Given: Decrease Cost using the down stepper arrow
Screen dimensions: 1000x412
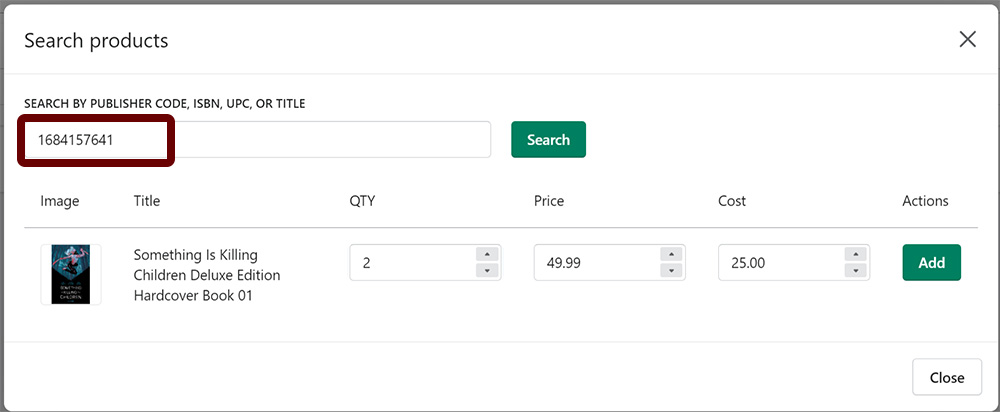Looking at the screenshot, I should (x=856, y=270).
